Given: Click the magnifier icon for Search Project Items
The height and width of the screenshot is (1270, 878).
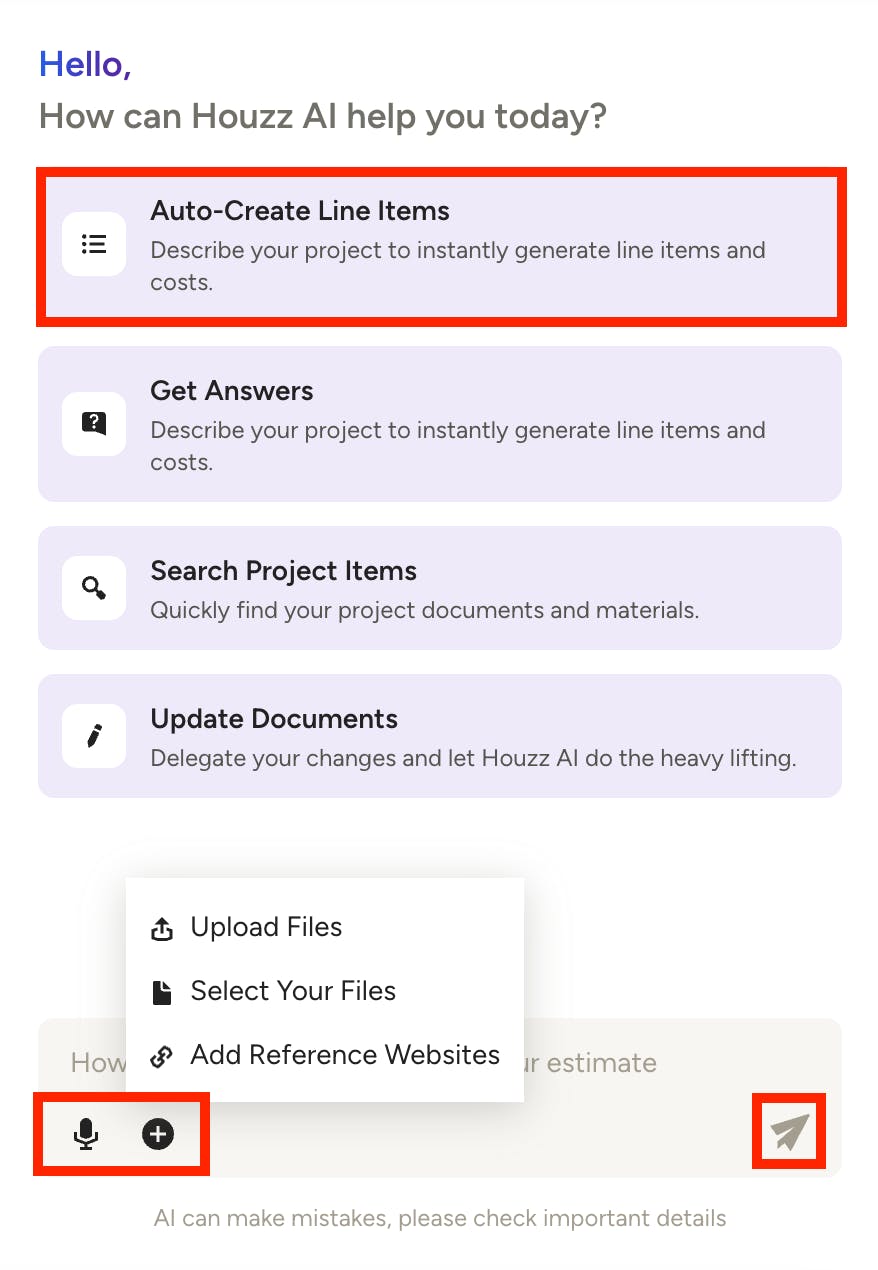Looking at the screenshot, I should click(94, 588).
